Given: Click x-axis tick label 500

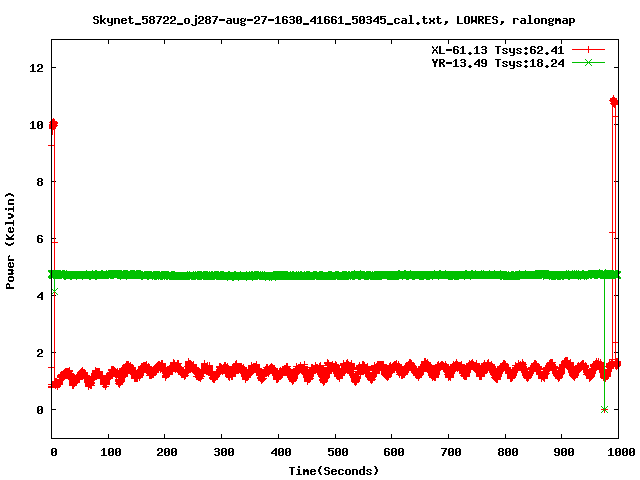Looking at the screenshot, I should pos(337,452).
